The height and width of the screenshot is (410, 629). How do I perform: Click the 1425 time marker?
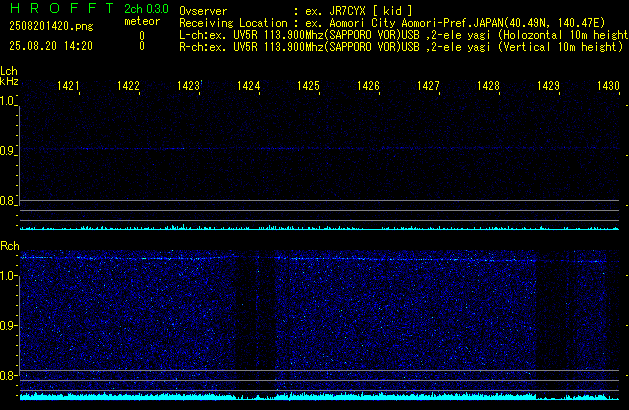pos(308,86)
